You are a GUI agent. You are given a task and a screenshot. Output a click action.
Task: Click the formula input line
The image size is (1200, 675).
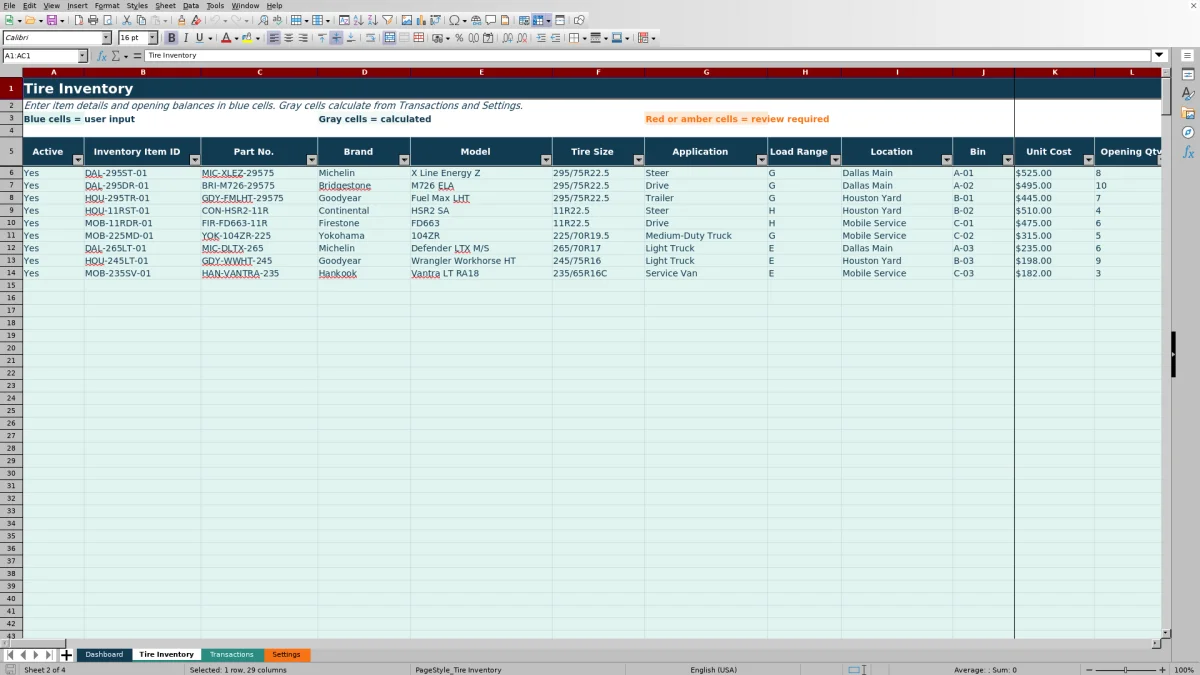point(648,56)
